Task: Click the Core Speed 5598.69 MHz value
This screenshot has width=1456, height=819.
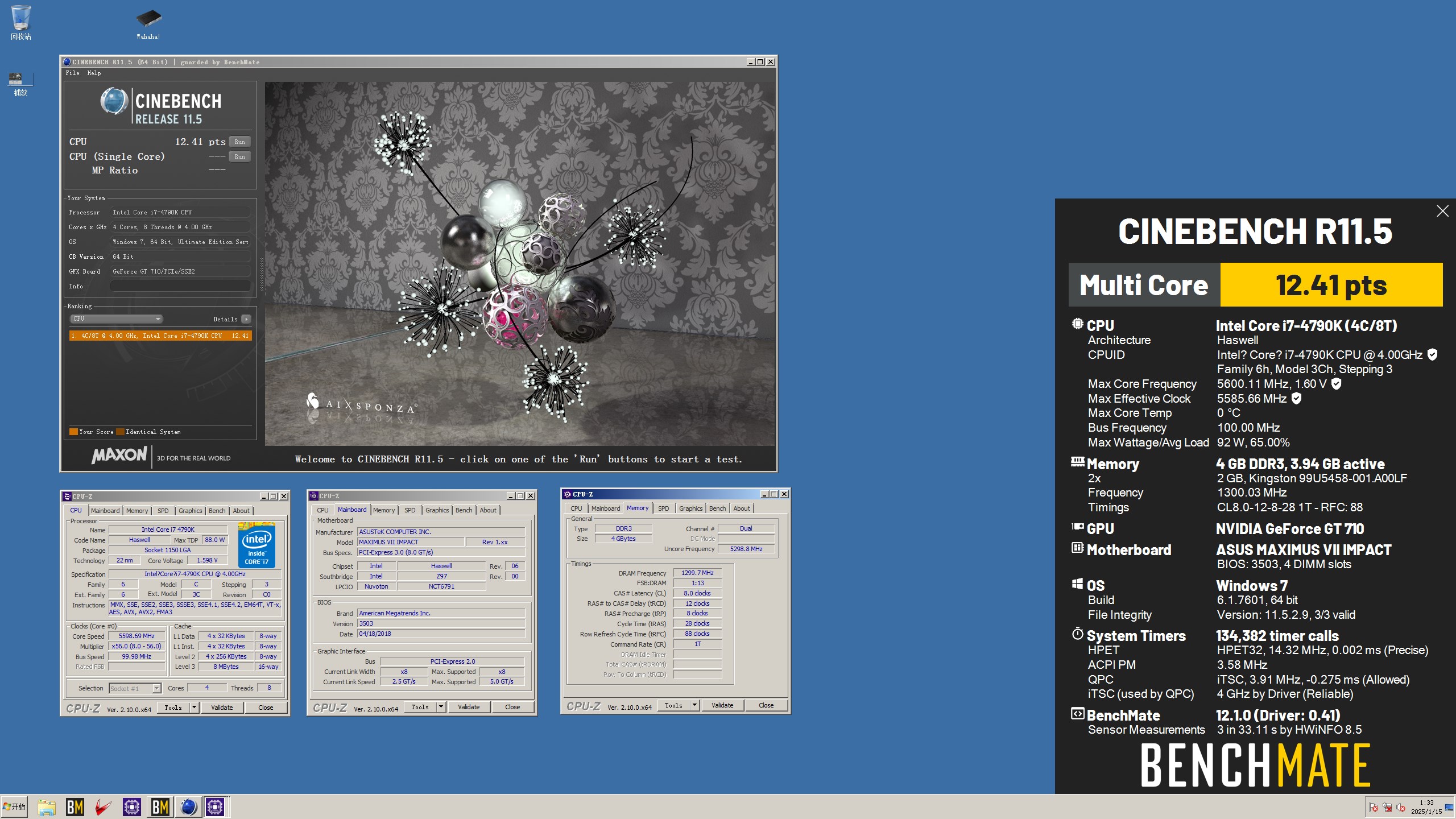Action: click(x=136, y=636)
